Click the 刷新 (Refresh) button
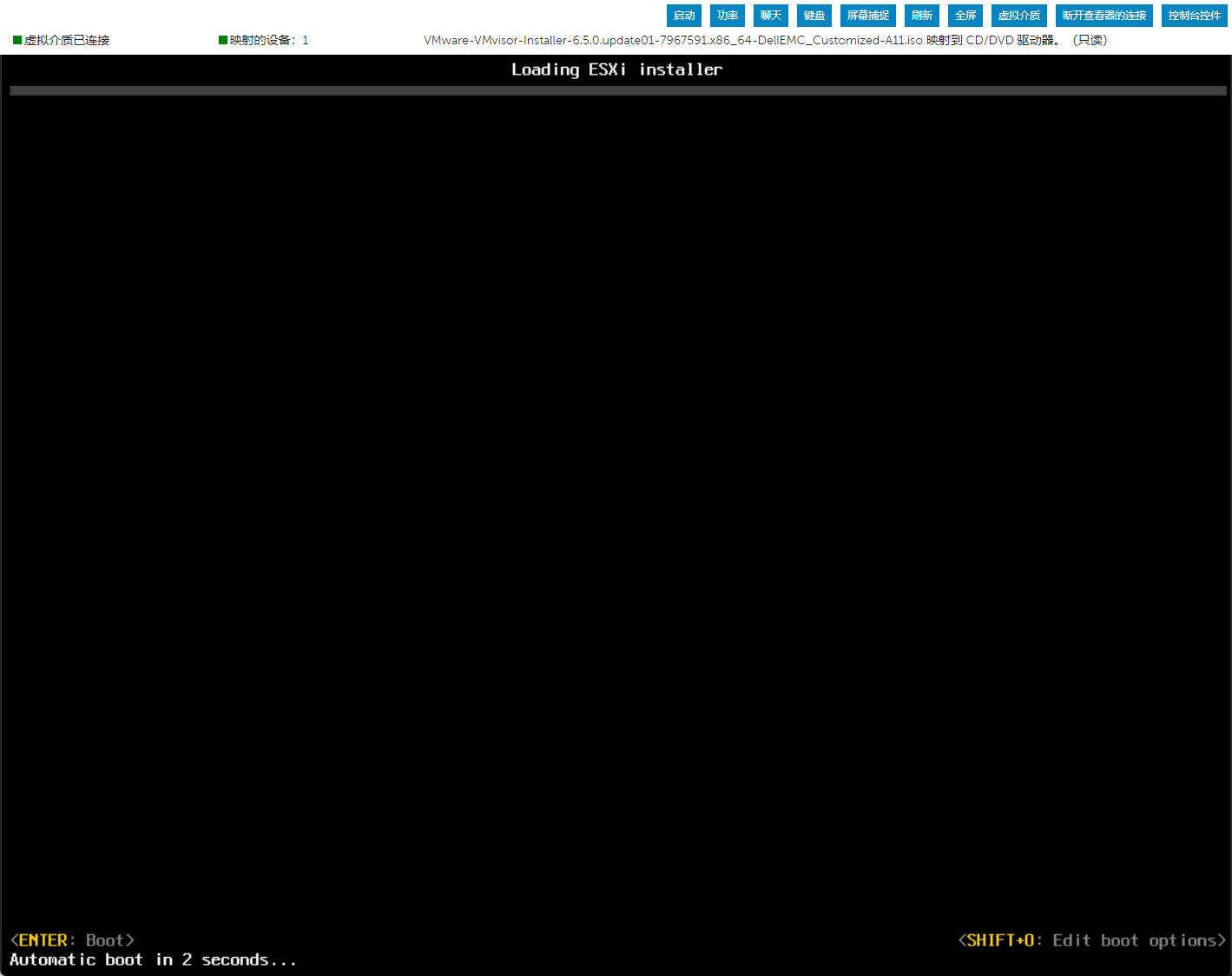 click(x=921, y=16)
